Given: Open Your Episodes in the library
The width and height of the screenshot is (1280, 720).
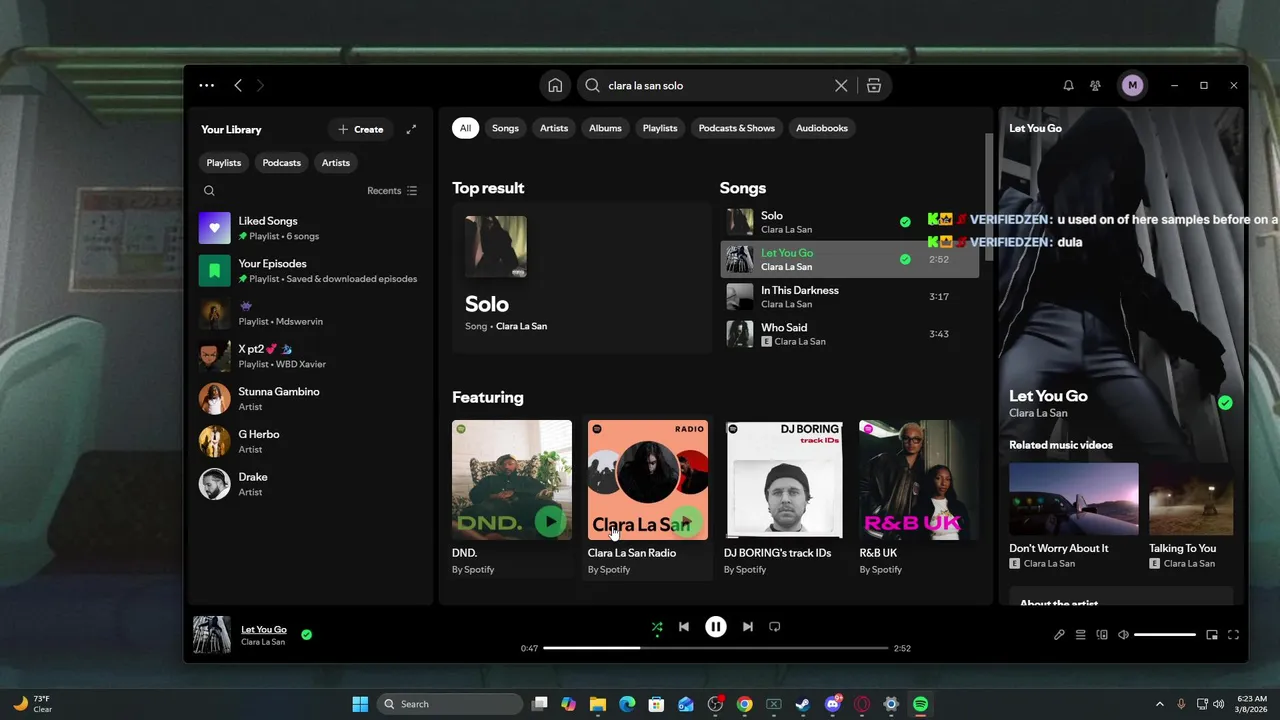Looking at the screenshot, I should [311, 271].
